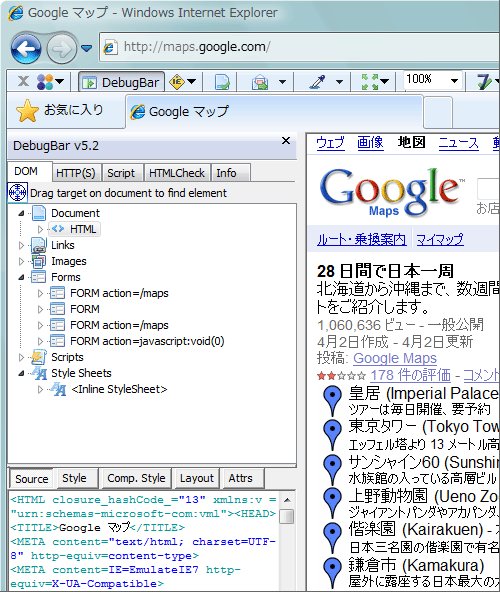
Task: Collapse the Document tree node
Action: click(22, 214)
